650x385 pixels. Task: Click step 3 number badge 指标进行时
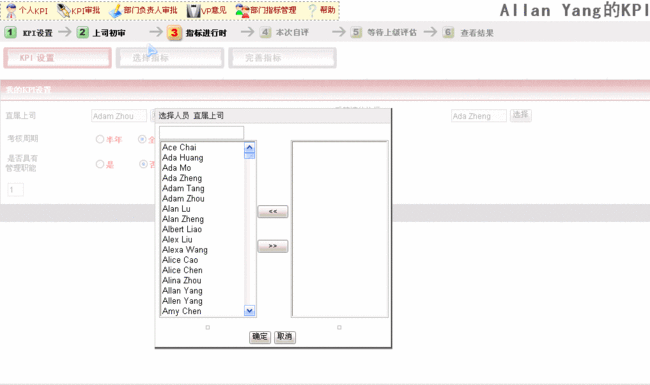(x=174, y=33)
